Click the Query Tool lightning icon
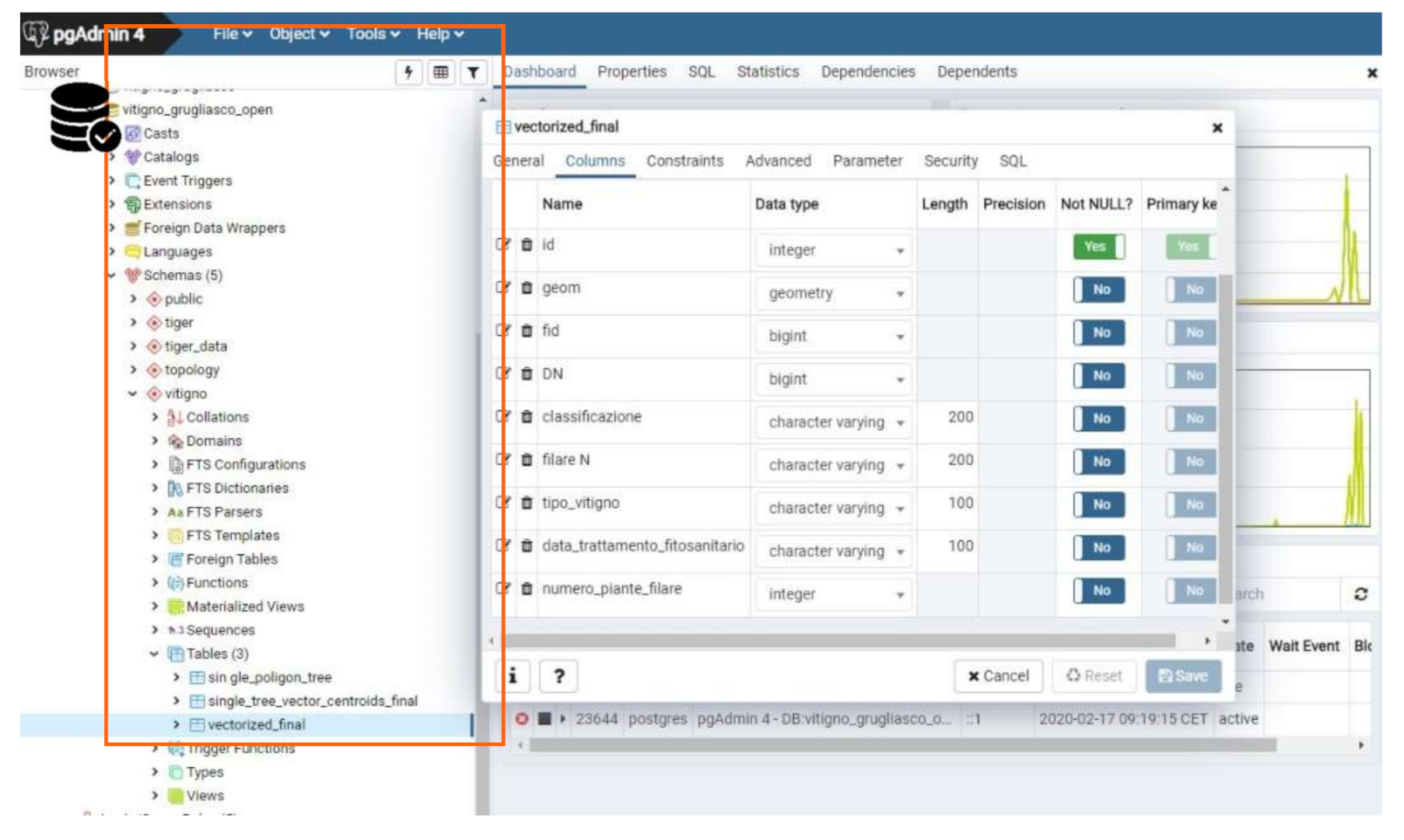The width and height of the screenshot is (1404, 840). [408, 72]
